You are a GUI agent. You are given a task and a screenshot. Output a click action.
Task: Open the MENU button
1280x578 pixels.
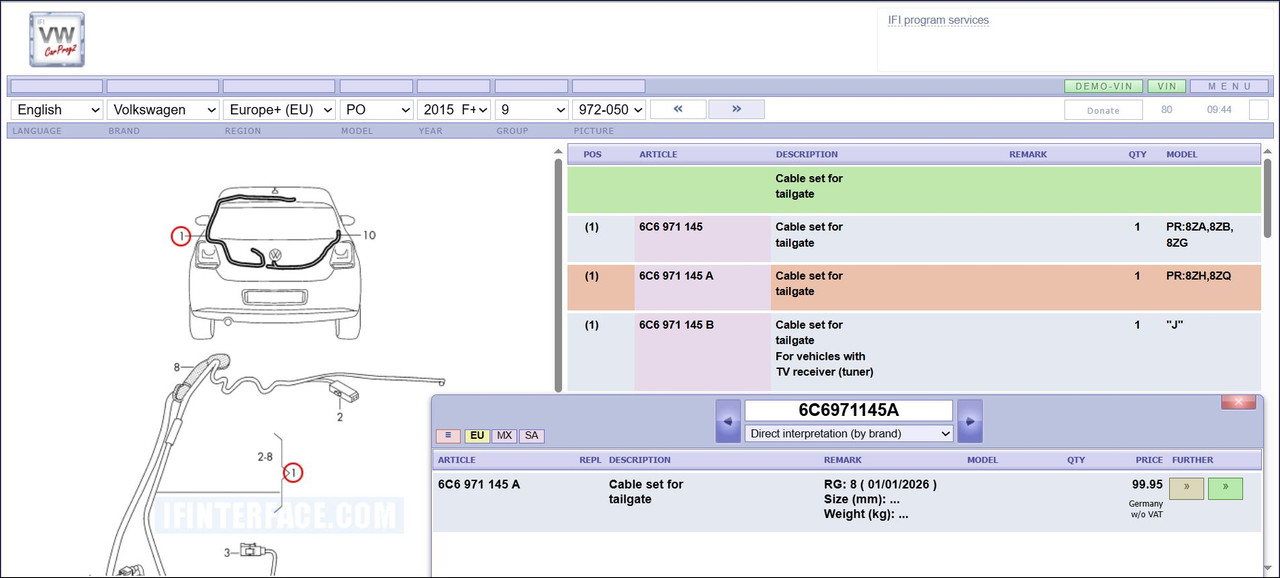click(x=1229, y=86)
